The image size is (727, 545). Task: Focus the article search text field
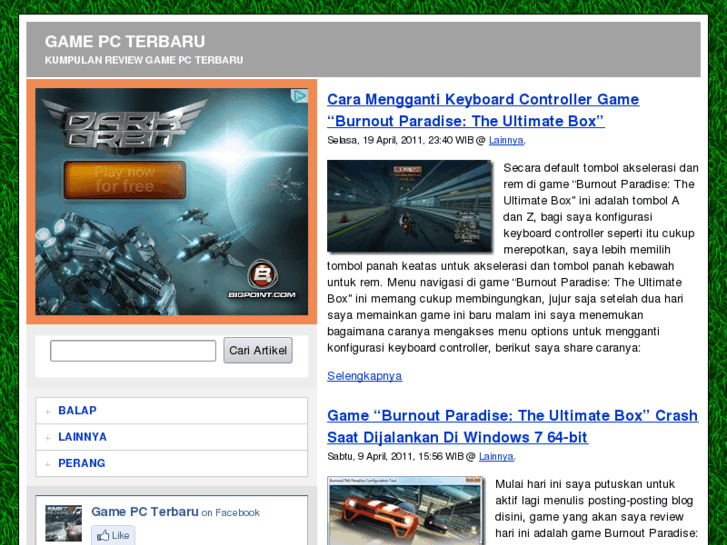(x=133, y=351)
